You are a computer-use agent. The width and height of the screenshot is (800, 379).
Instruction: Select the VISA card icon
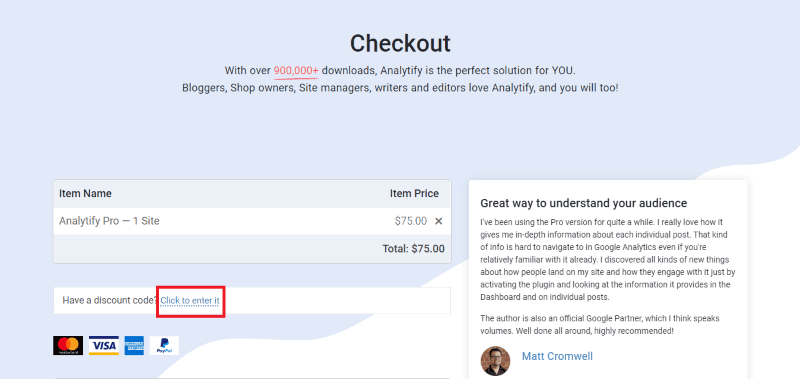coord(104,345)
